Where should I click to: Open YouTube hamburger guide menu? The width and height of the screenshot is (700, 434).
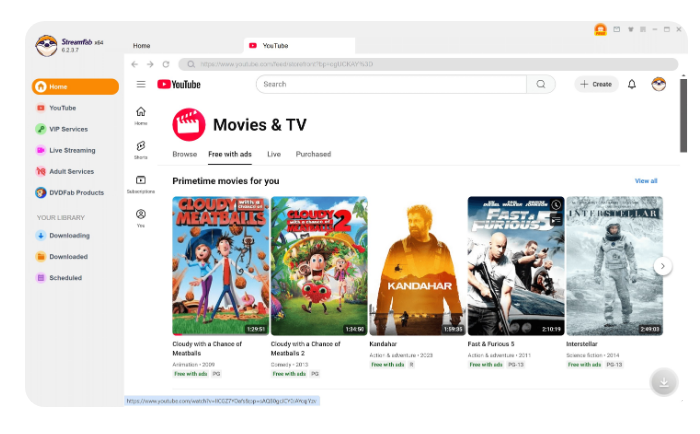[x=141, y=84]
